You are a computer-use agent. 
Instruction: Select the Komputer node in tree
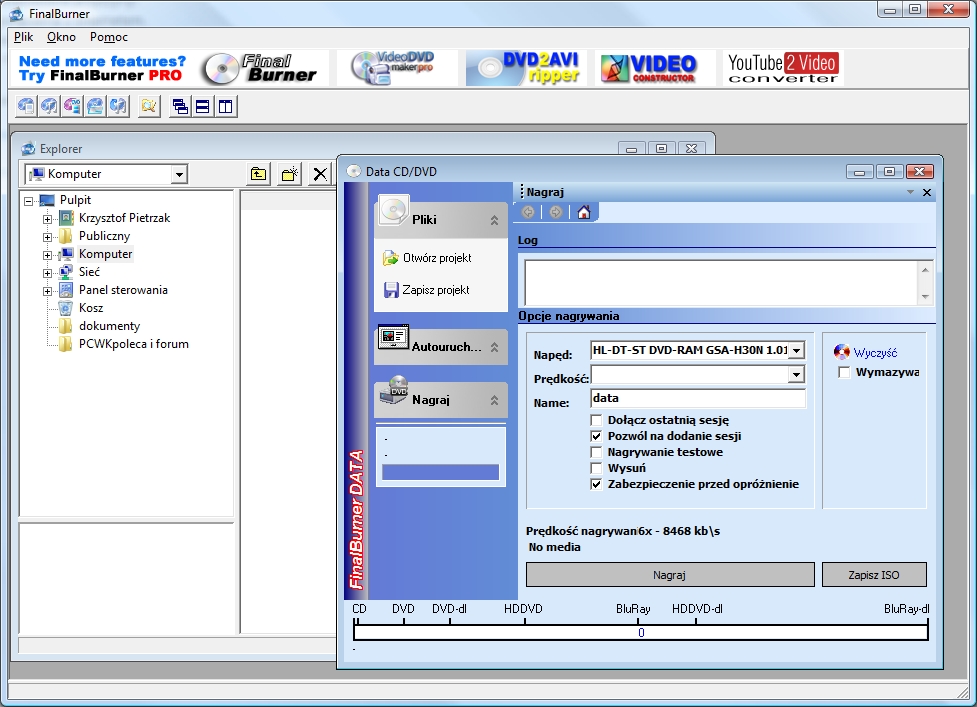pos(105,254)
